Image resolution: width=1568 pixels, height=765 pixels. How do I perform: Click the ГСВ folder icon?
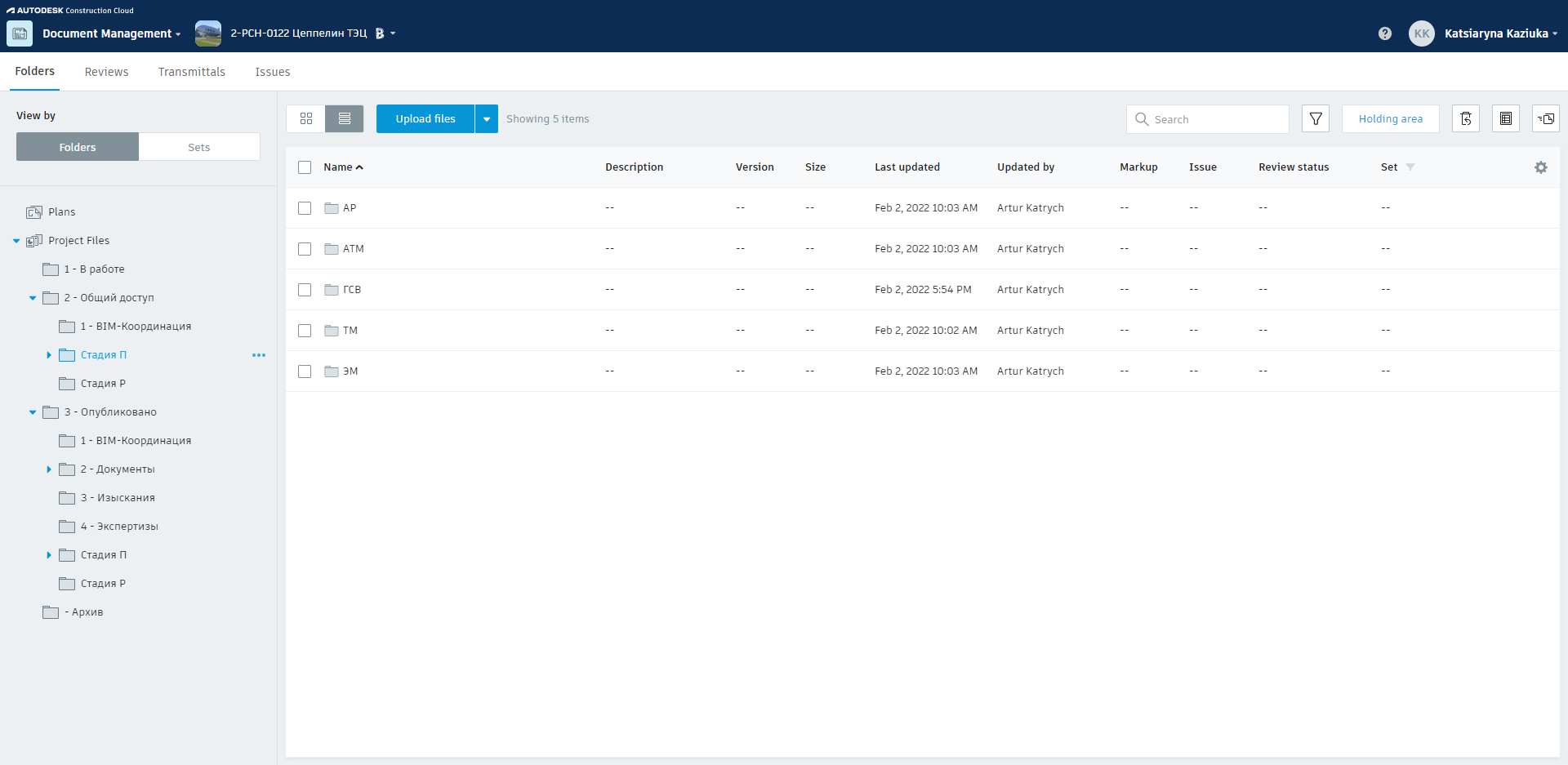[x=332, y=290]
